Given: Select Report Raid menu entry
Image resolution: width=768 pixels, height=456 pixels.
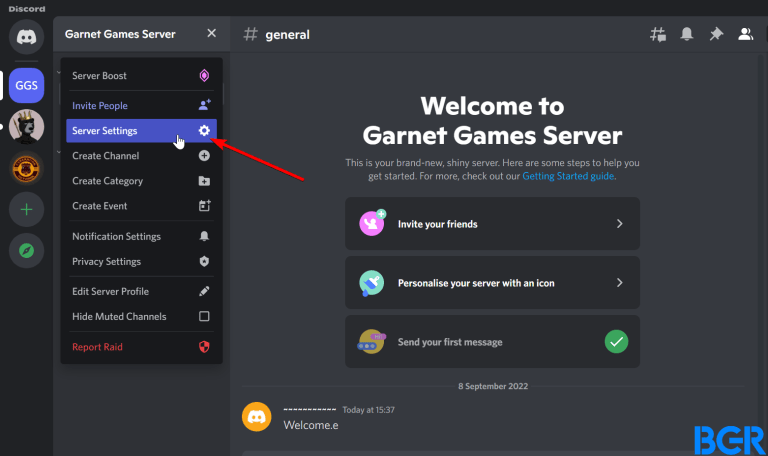Looking at the screenshot, I should (141, 347).
